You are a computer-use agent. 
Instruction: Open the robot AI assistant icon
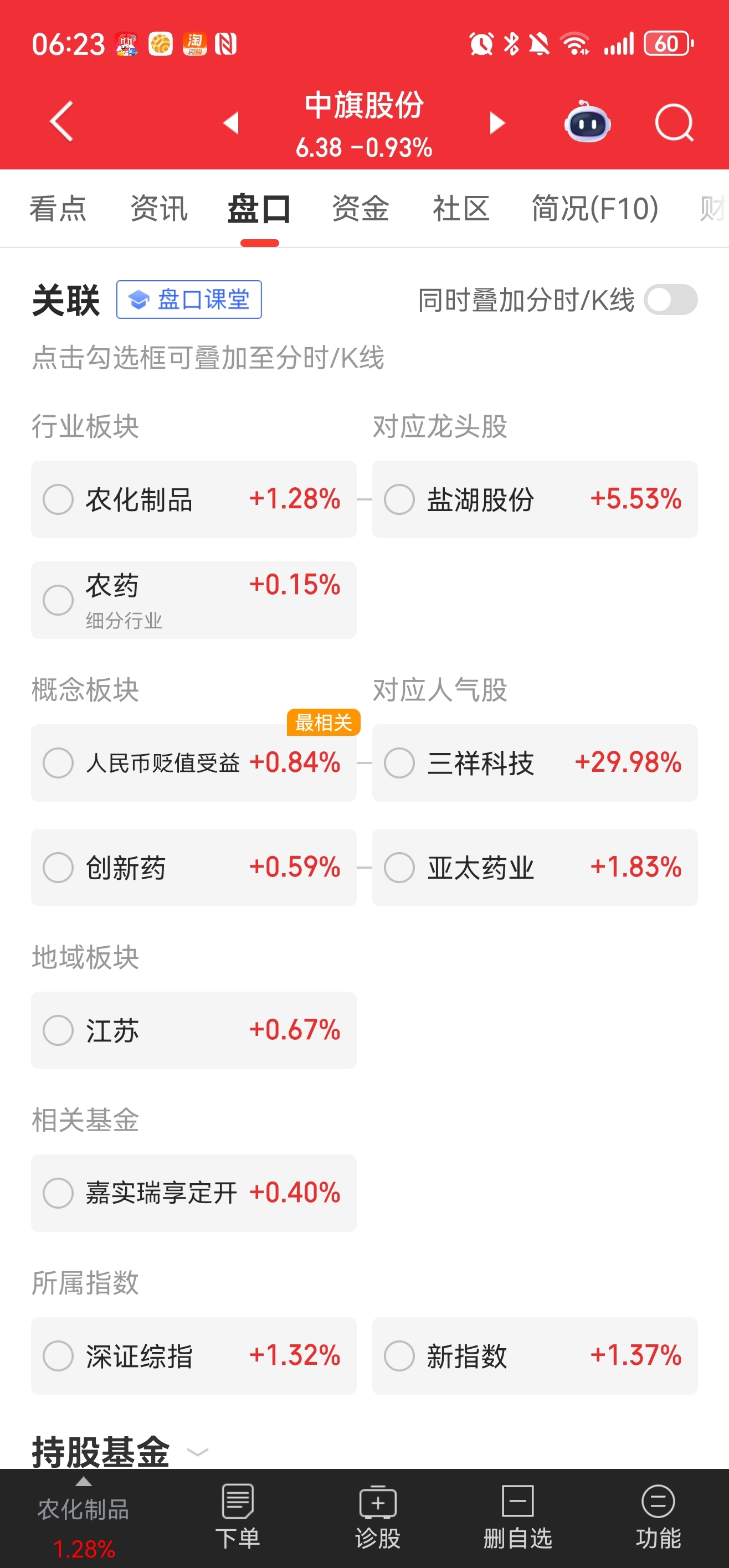point(587,122)
